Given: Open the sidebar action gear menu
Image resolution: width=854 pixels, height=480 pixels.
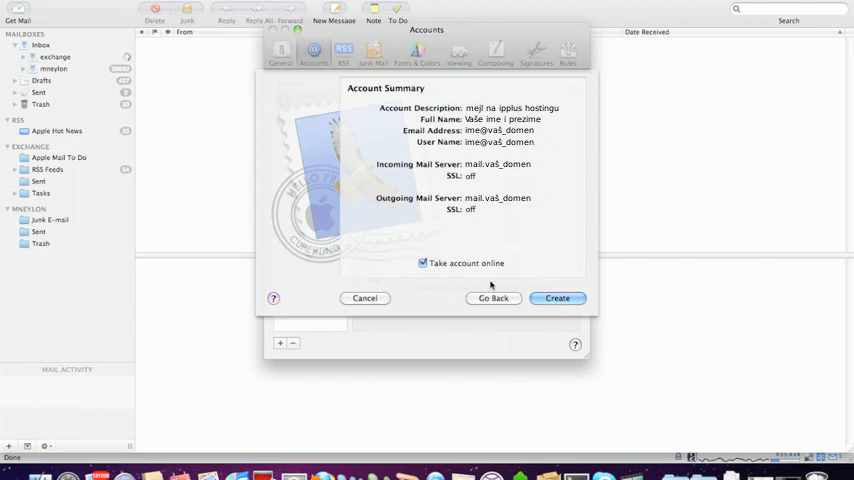Looking at the screenshot, I should 46,446.
